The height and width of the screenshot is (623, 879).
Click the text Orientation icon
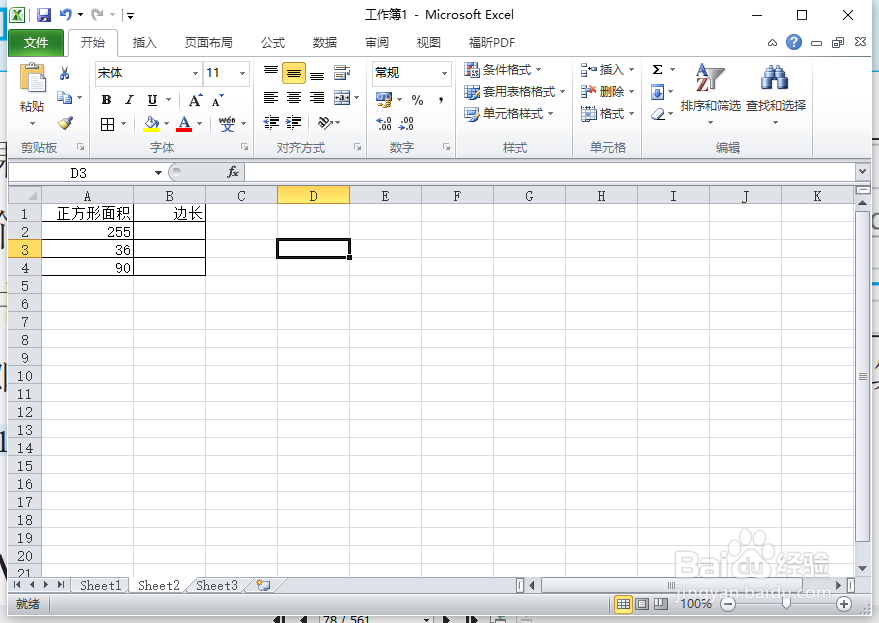pos(325,122)
